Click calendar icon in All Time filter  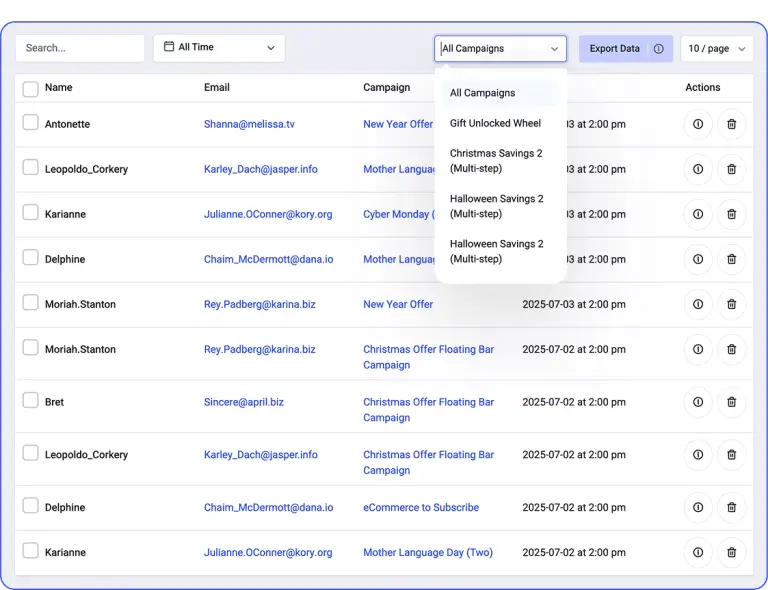point(169,47)
